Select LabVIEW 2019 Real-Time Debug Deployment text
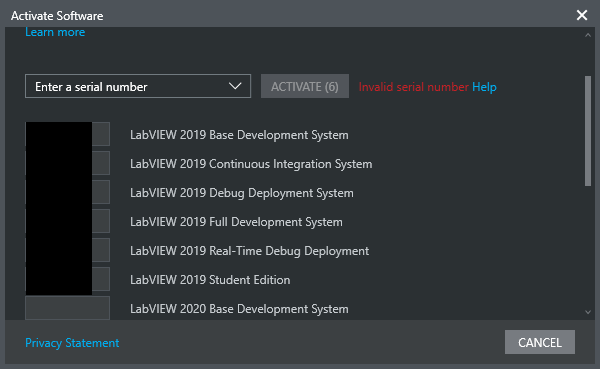Screen dimensions: 600x369 point(249,251)
